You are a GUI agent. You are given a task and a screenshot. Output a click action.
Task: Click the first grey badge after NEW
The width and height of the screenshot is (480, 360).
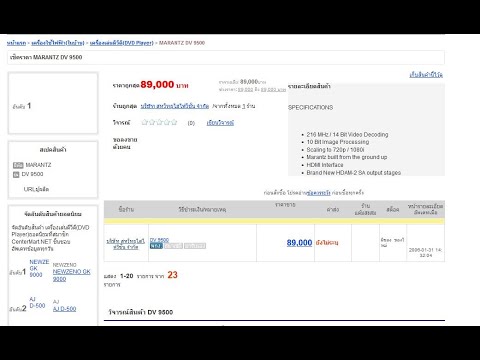point(173,246)
